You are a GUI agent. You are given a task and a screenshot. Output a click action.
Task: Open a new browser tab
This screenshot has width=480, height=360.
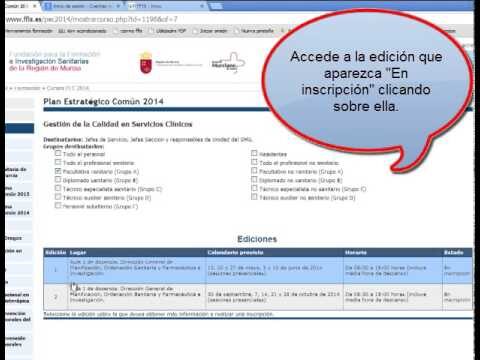(x=217, y=6)
